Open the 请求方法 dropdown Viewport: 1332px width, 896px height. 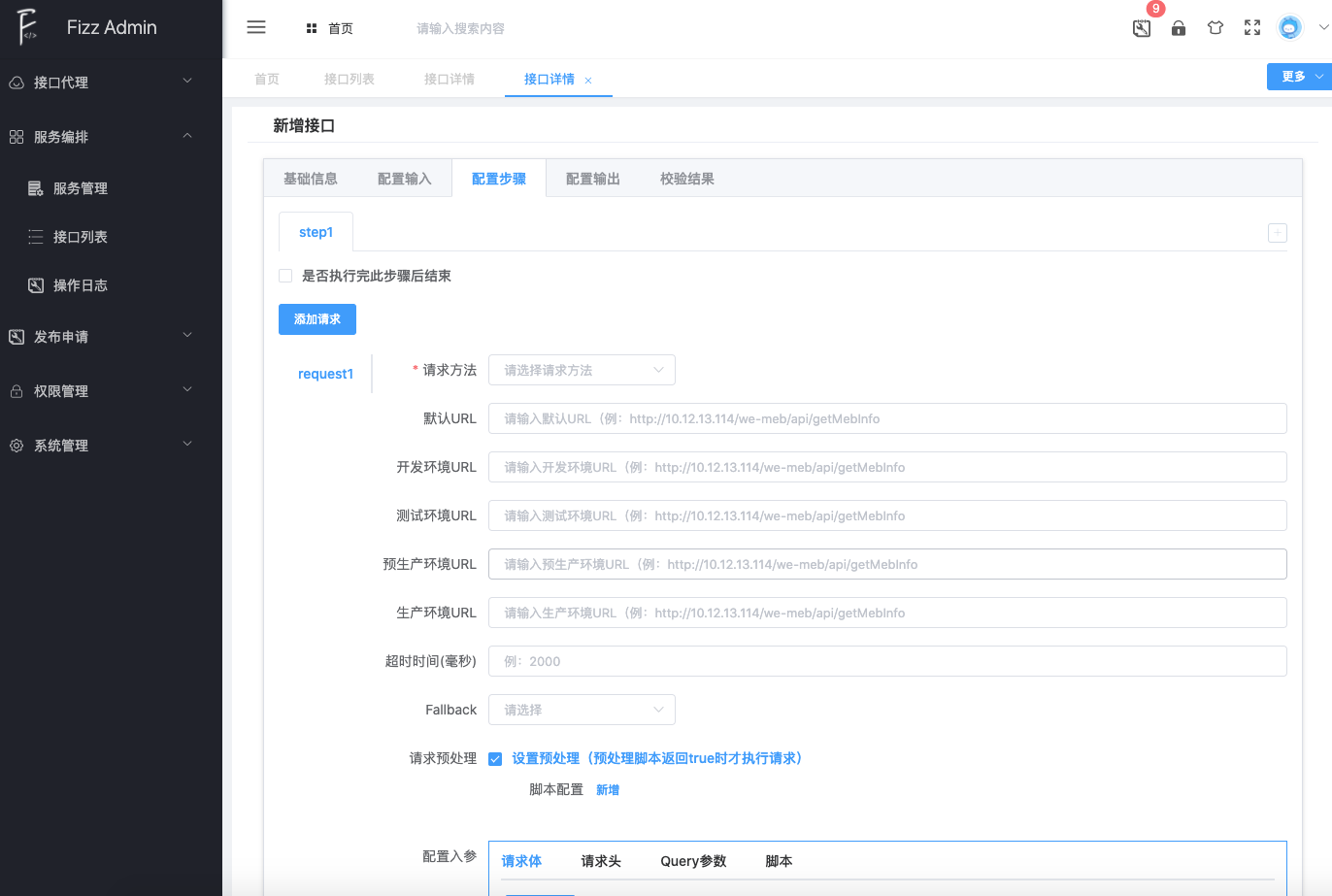point(582,370)
